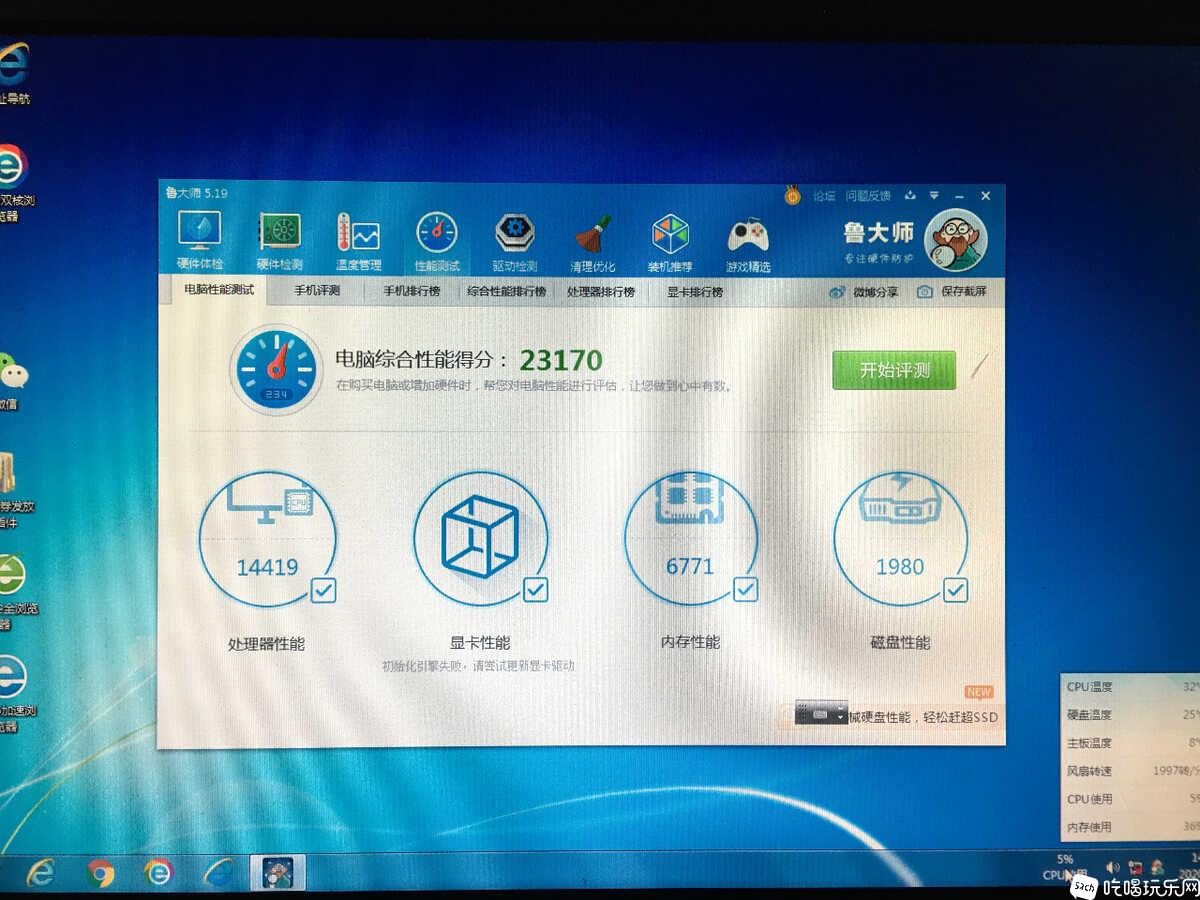
Task: Click the processor performance circle 14419
Action: click(x=267, y=540)
